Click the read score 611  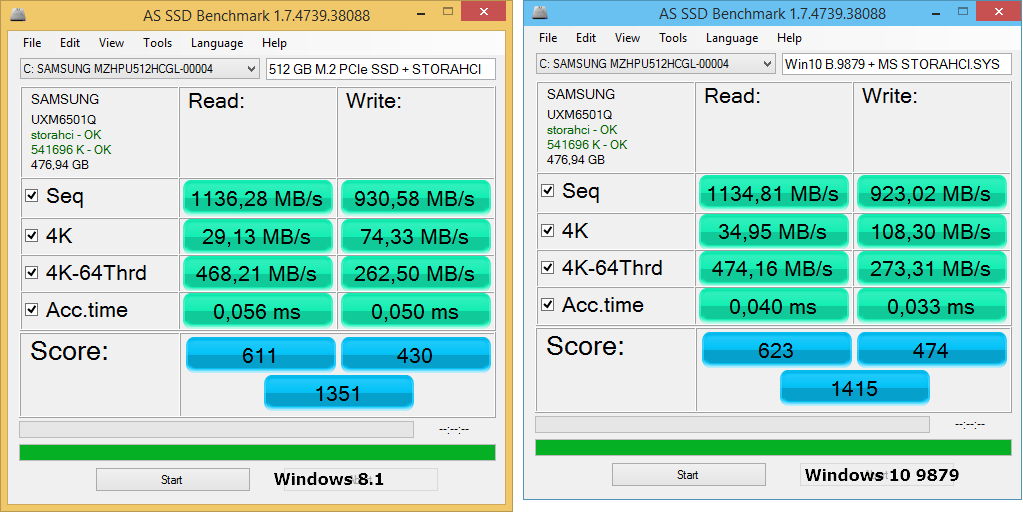[260, 354]
